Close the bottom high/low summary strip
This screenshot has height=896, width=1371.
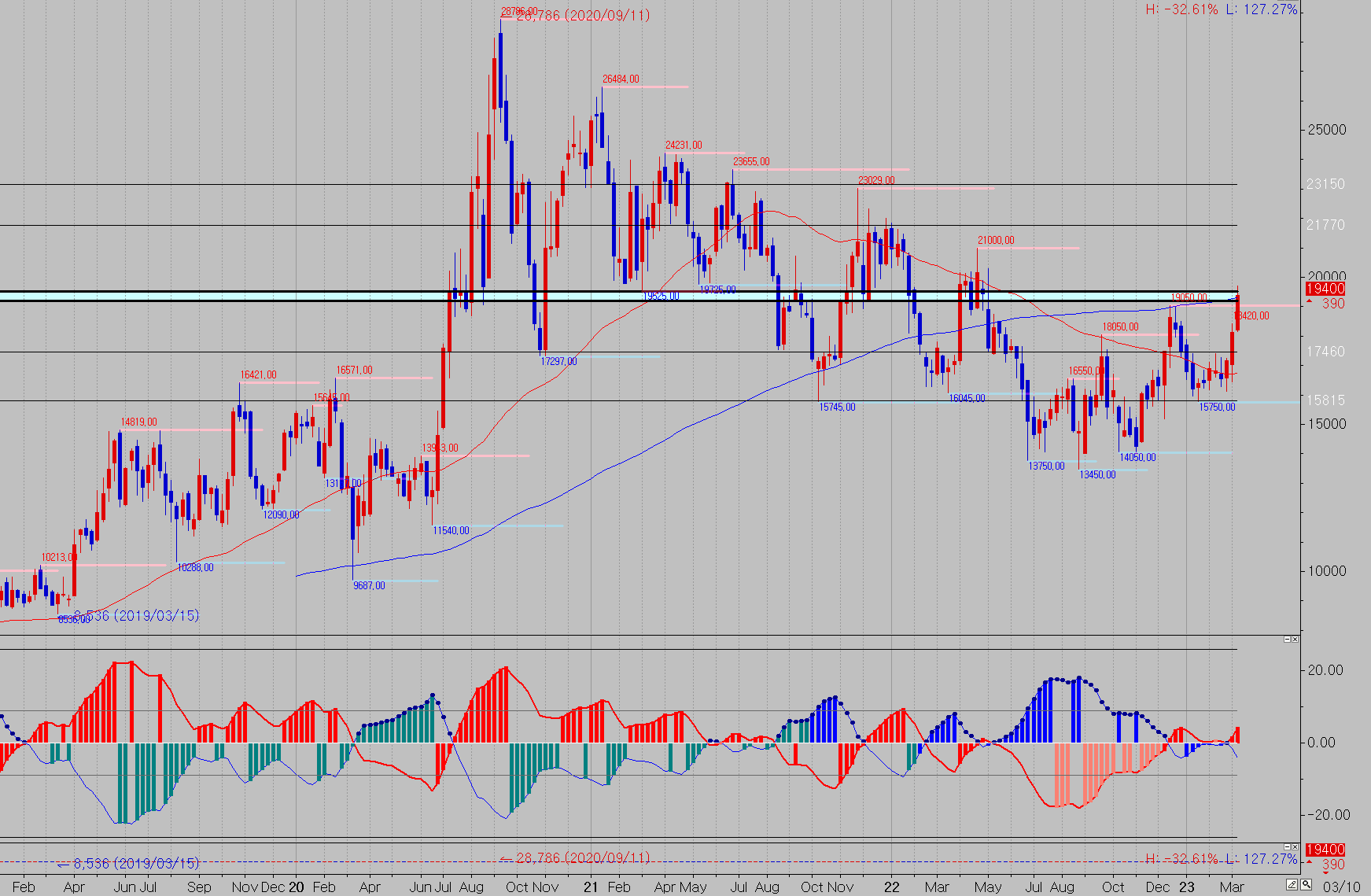click(1295, 846)
